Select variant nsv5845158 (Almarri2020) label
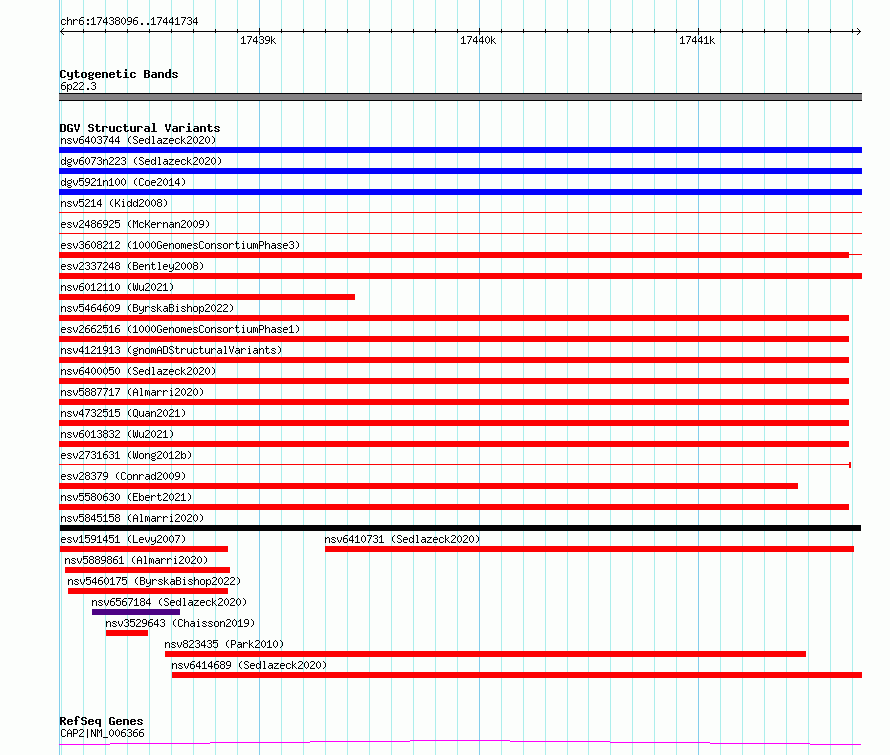The image size is (890, 755). point(132,518)
